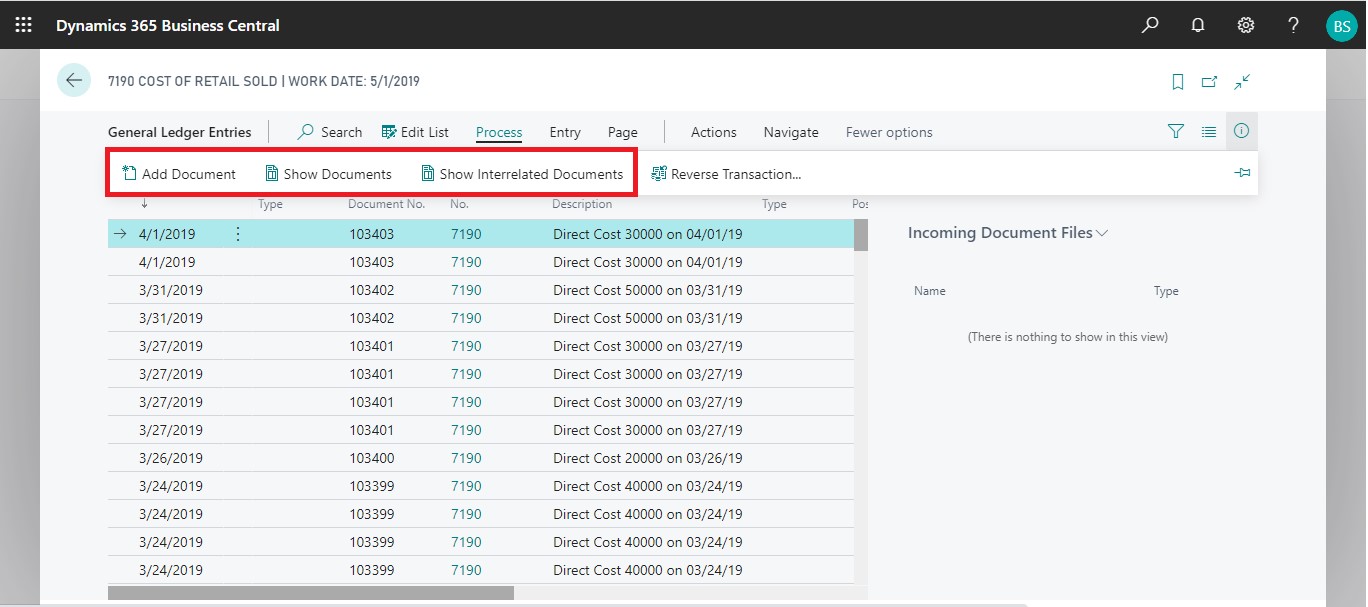Expand the Incoming Document Files chevron
Image resolution: width=1368 pixels, height=607 pixels.
pyautogui.click(x=1102, y=233)
